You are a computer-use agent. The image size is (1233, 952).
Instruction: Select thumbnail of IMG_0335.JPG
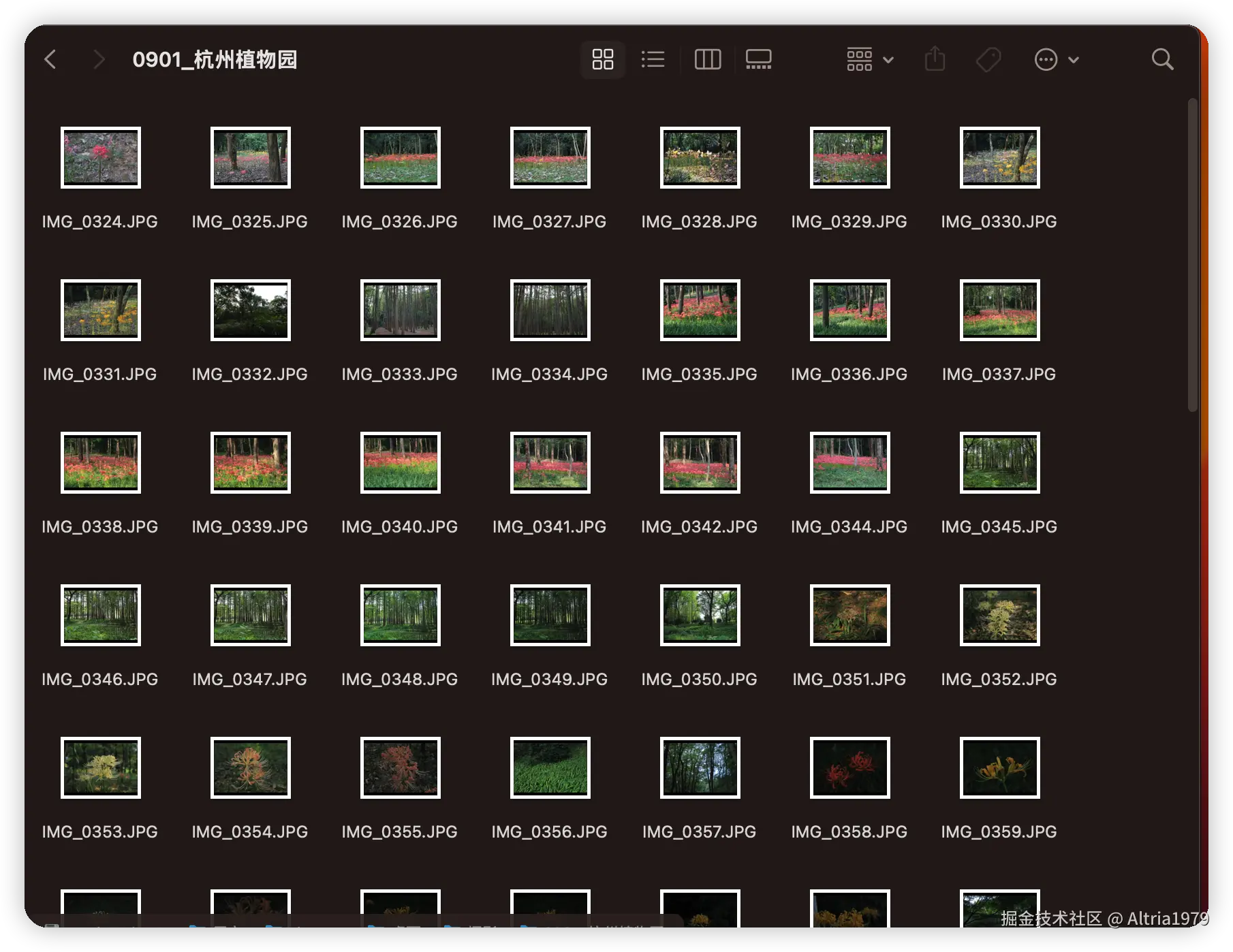(x=700, y=310)
